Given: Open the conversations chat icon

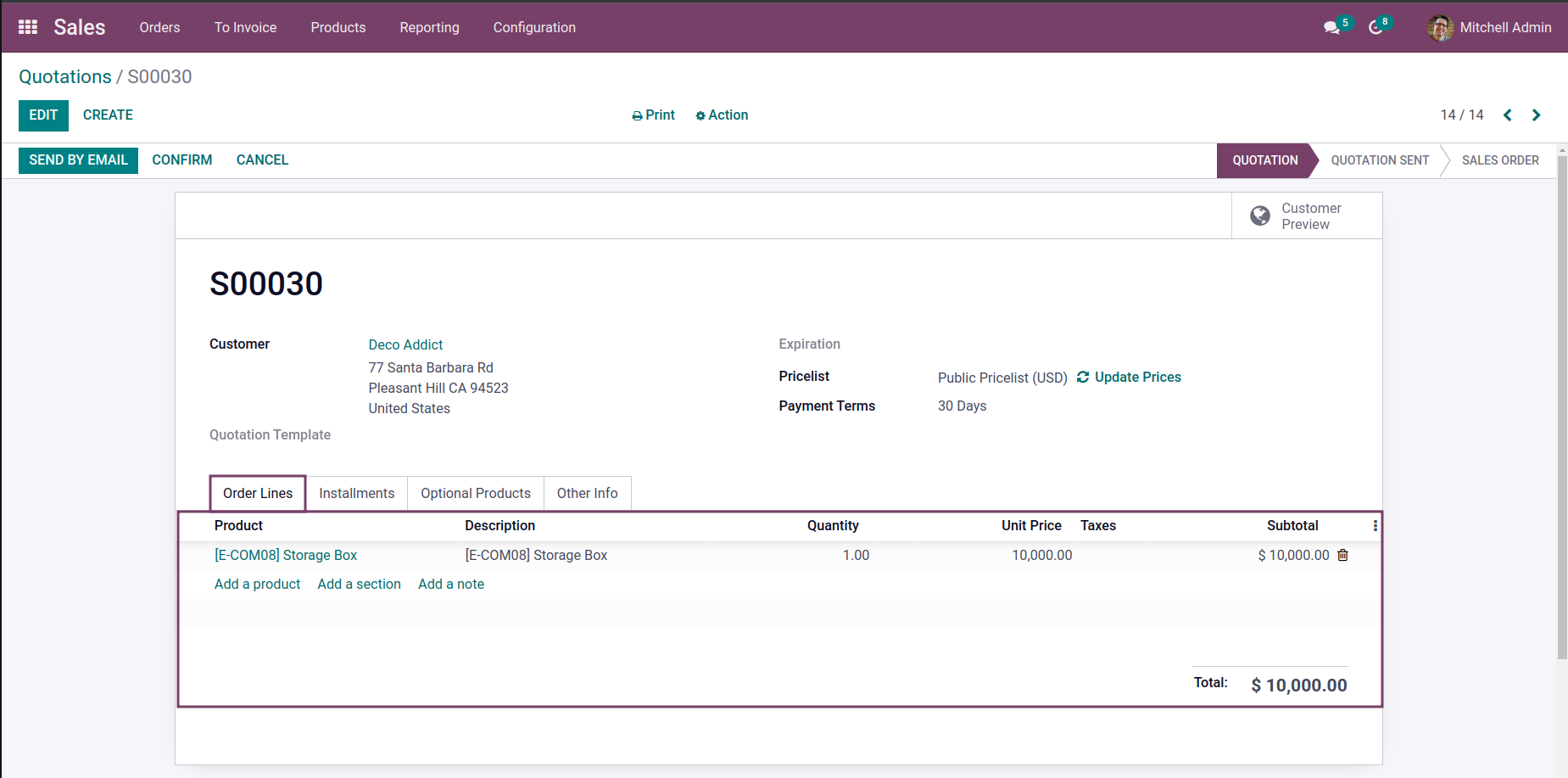Looking at the screenshot, I should point(1332,28).
